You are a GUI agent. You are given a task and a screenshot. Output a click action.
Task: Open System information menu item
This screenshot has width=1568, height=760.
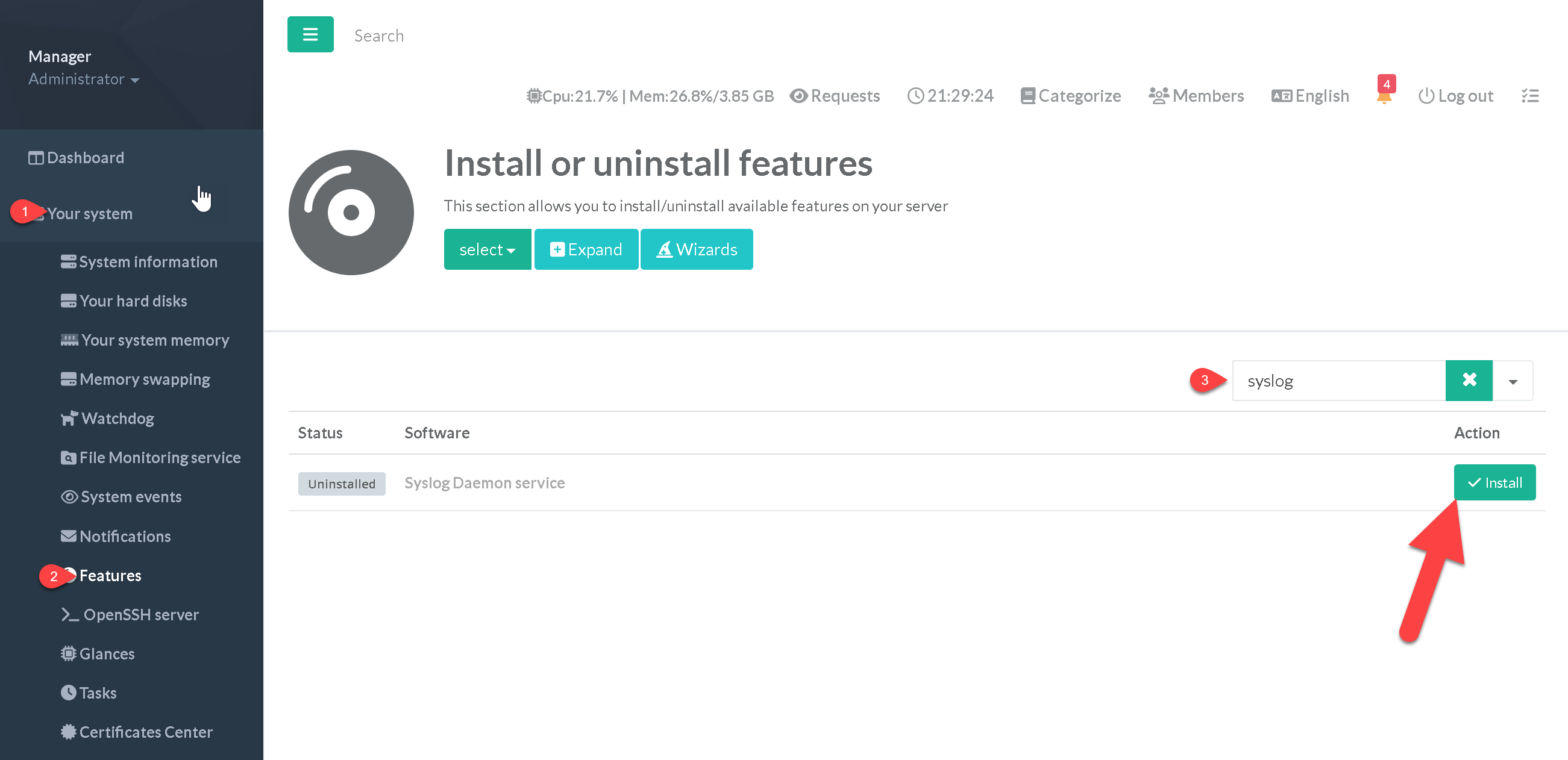(x=148, y=261)
